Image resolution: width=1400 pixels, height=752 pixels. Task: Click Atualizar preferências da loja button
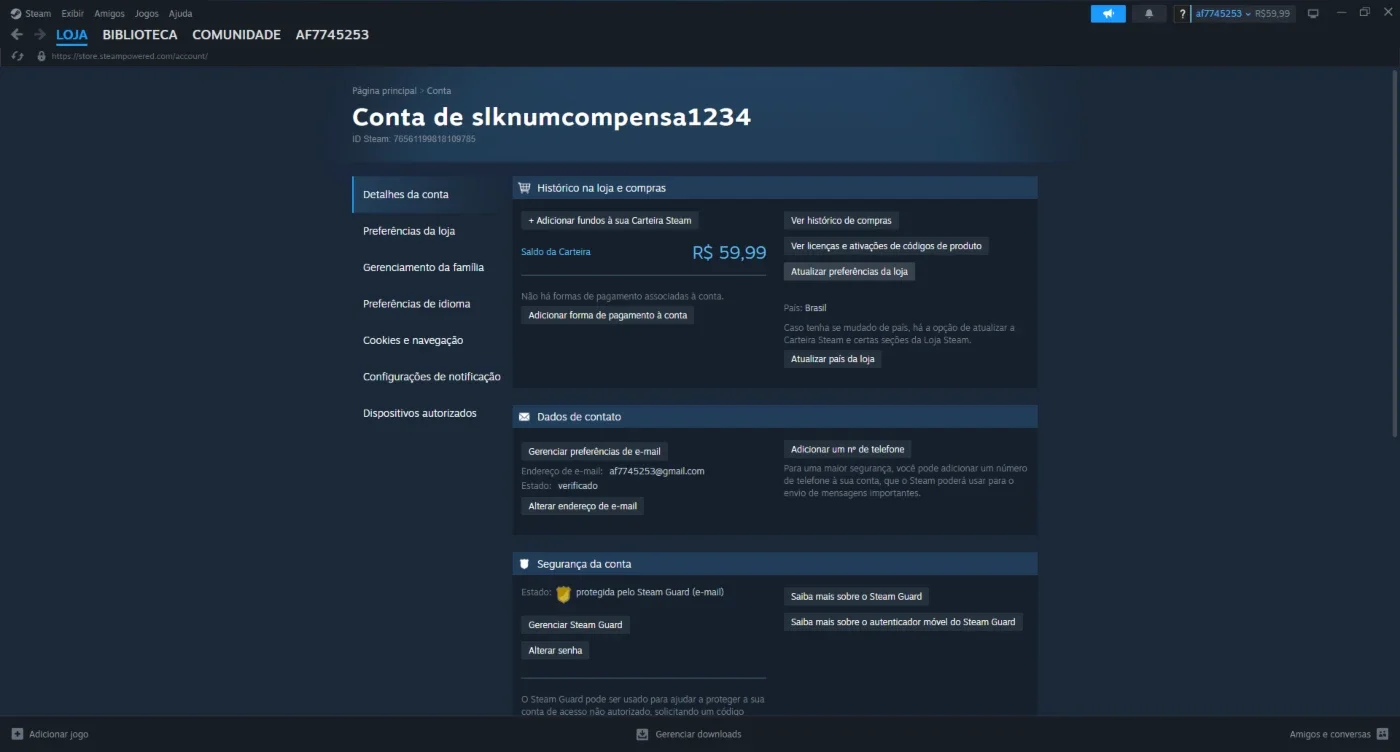849,271
